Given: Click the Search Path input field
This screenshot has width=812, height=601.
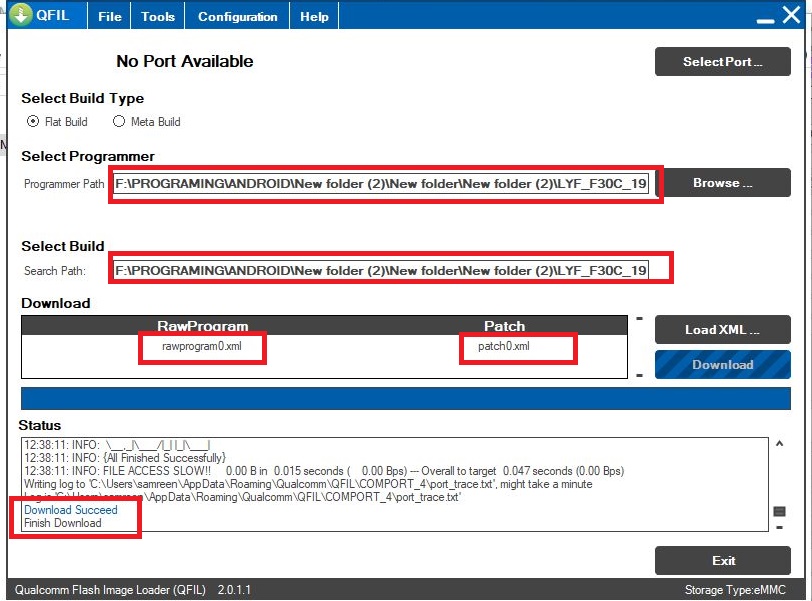Looking at the screenshot, I should [x=381, y=270].
